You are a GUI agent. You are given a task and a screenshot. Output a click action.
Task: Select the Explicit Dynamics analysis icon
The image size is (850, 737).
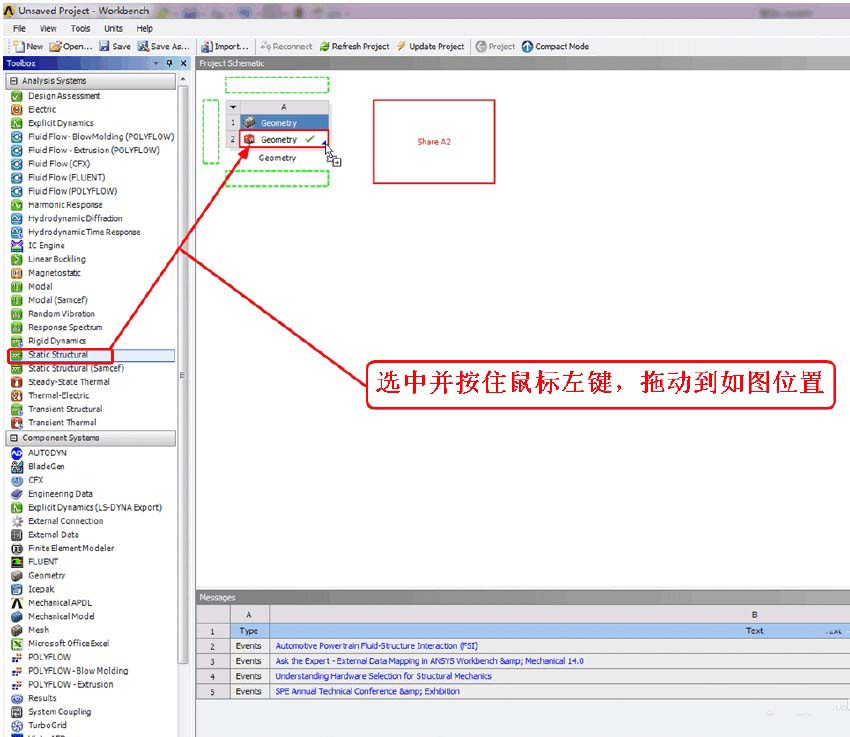click(17, 123)
